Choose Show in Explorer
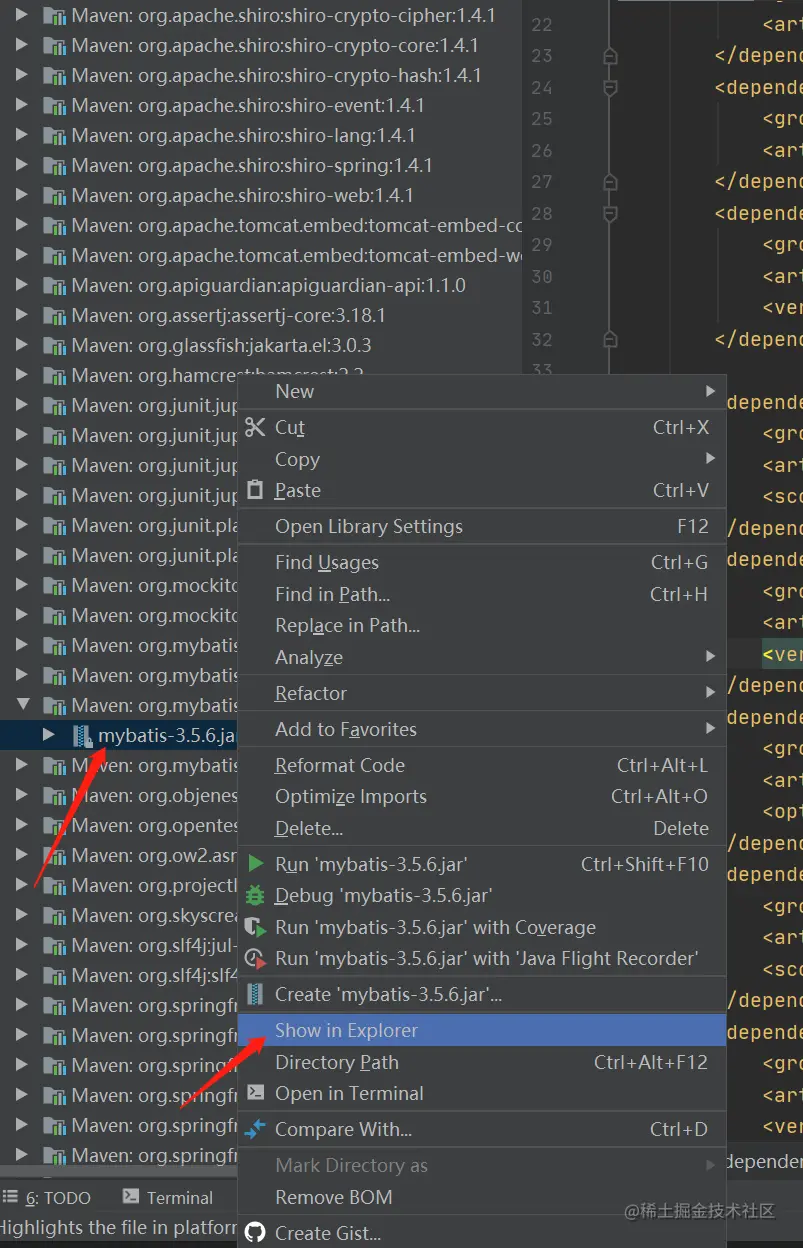The width and height of the screenshot is (803, 1248). coord(482,1030)
